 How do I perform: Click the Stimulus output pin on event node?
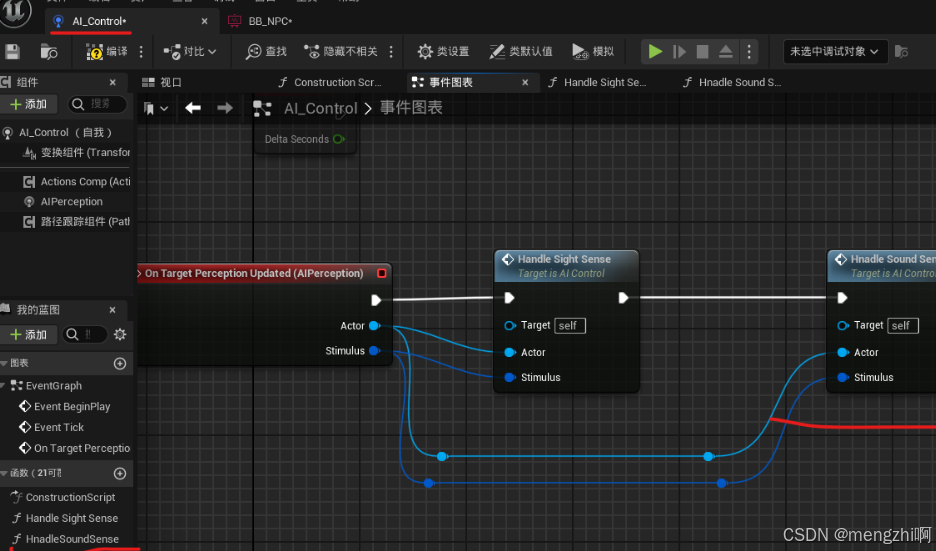tap(375, 351)
